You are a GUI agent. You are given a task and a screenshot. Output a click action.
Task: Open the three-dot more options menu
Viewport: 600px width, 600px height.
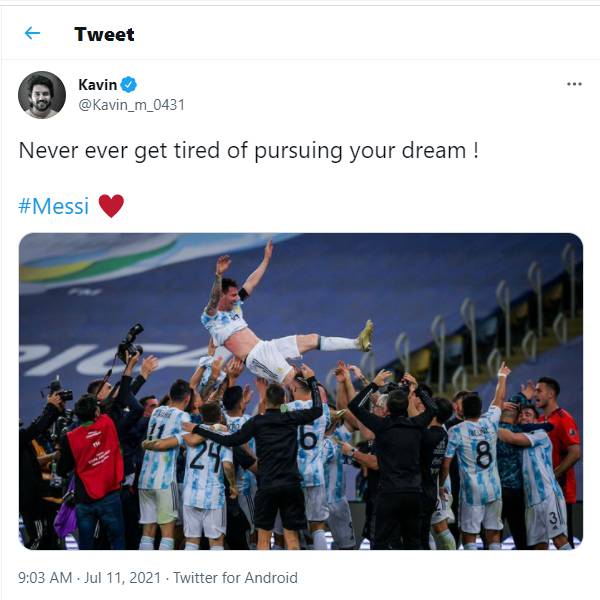coord(574,84)
